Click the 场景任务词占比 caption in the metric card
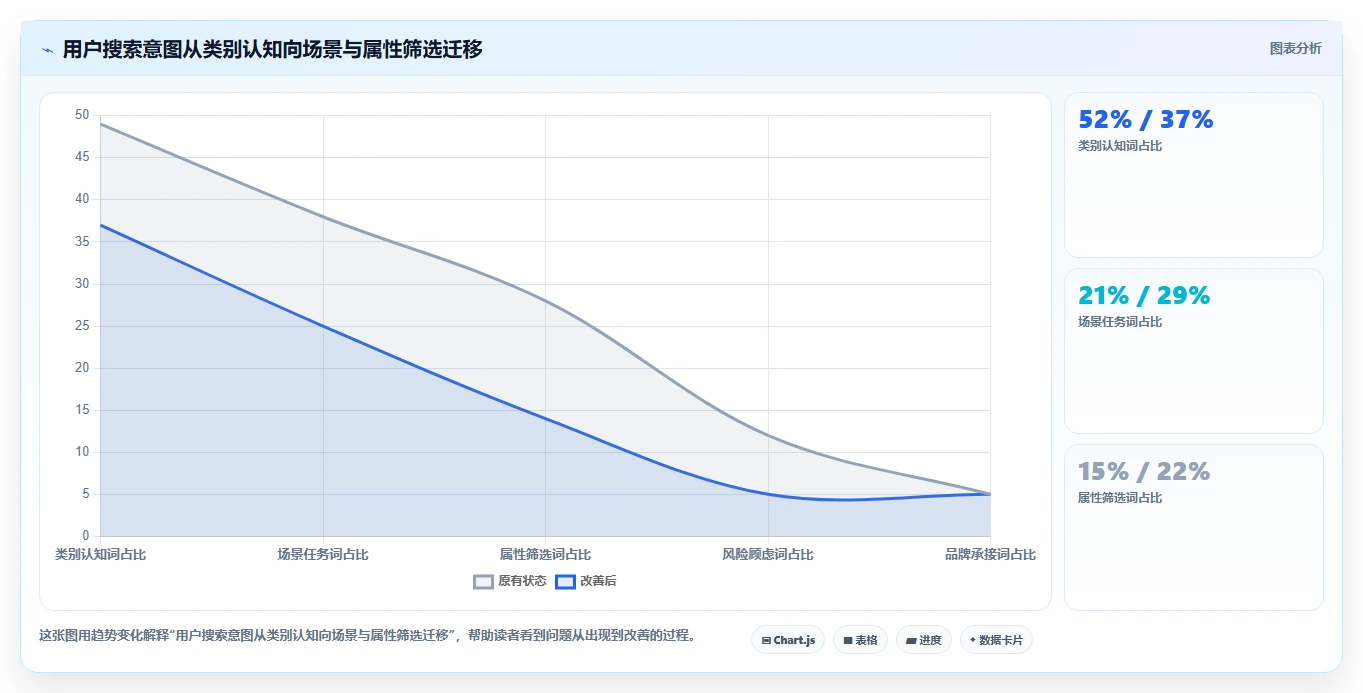1363x693 pixels. pos(1120,322)
